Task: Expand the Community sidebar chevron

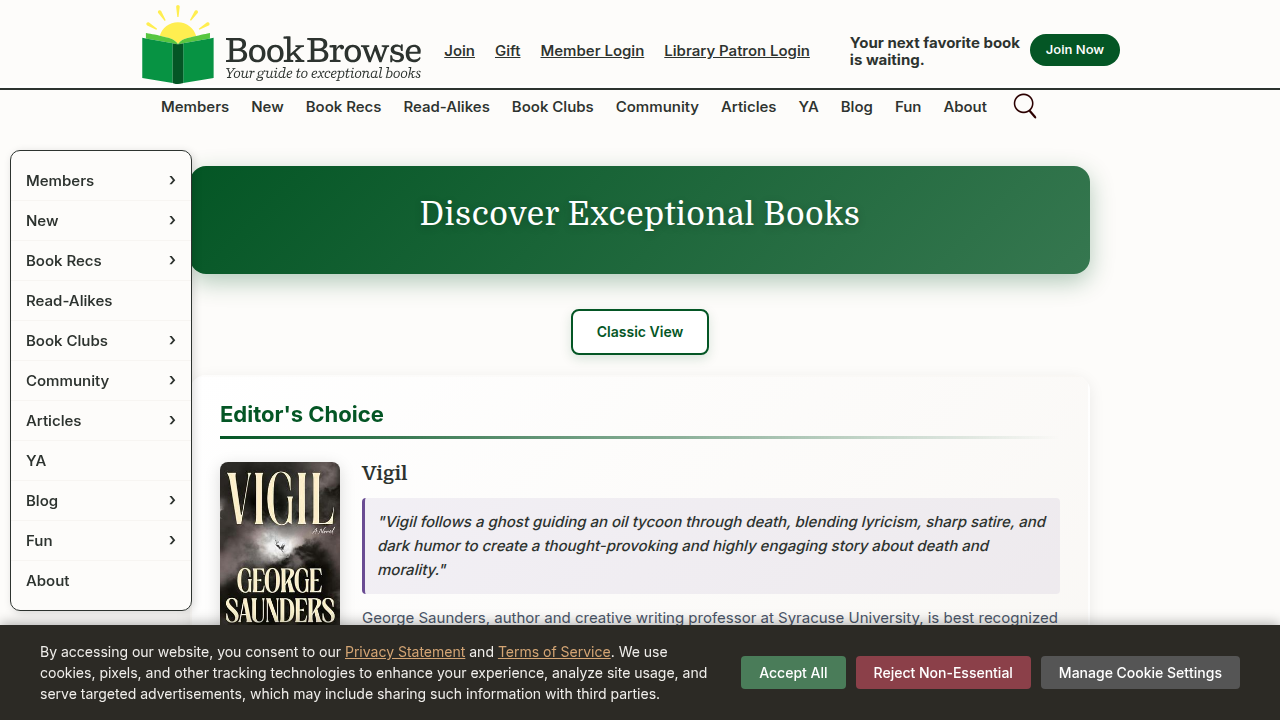Action: click(x=172, y=380)
